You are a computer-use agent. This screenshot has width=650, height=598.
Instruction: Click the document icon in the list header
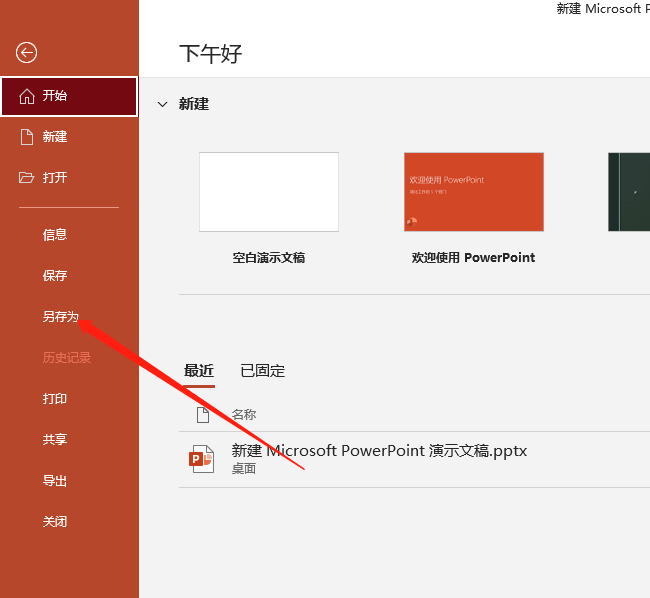click(x=203, y=414)
